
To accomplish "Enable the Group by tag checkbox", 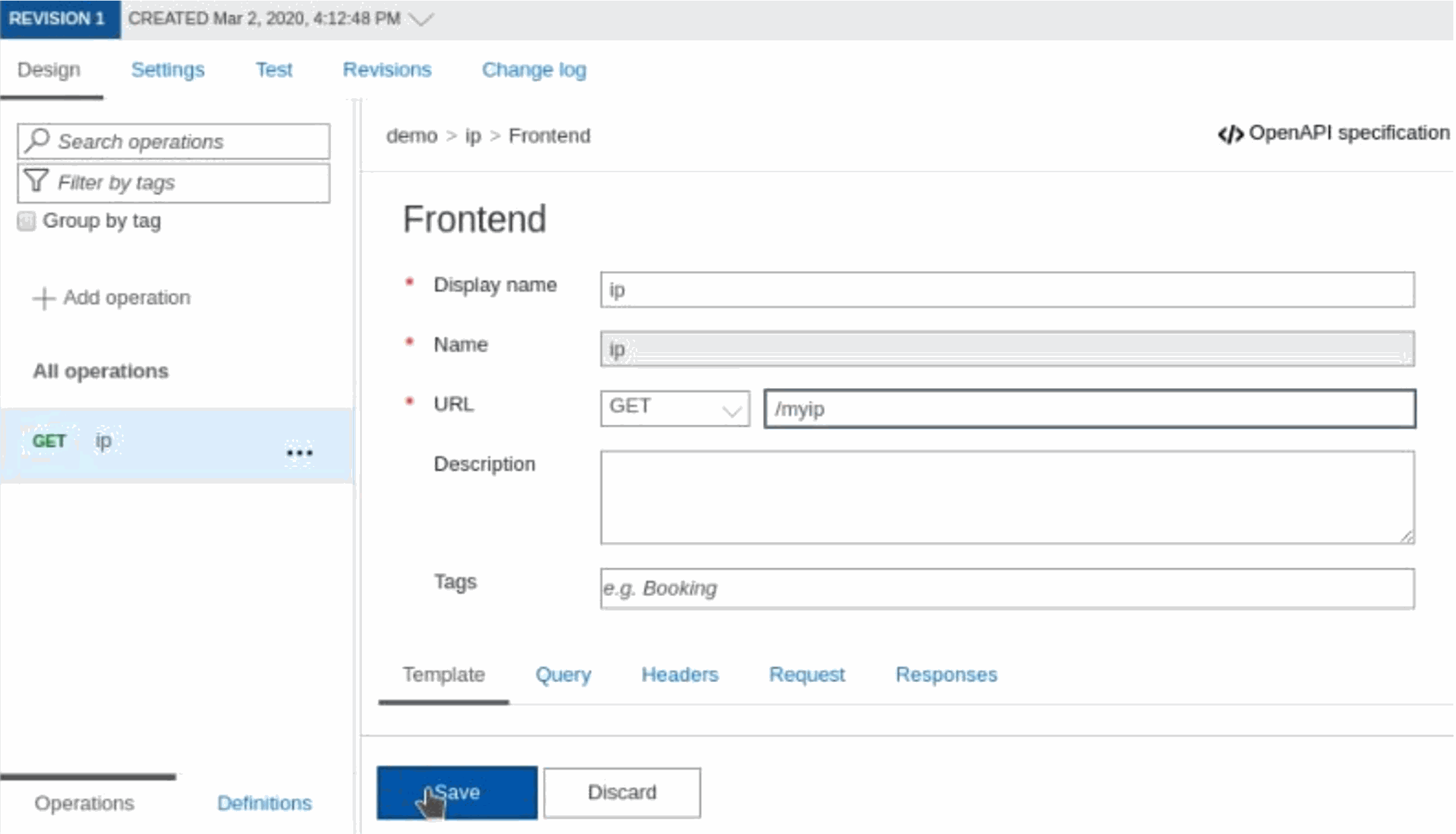I will [26, 221].
